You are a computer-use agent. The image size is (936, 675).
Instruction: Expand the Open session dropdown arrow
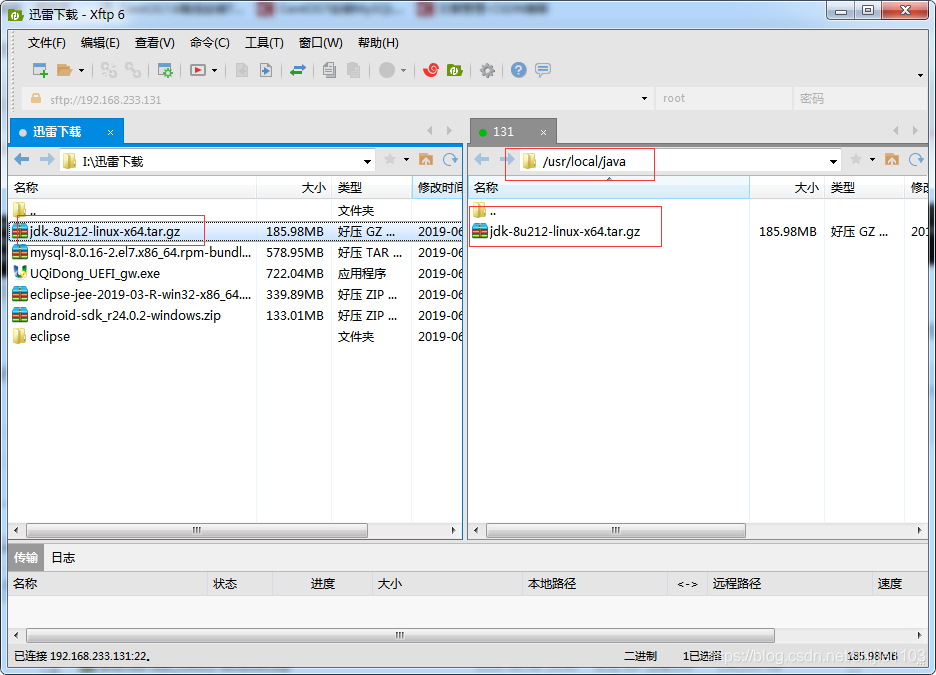click(x=81, y=70)
